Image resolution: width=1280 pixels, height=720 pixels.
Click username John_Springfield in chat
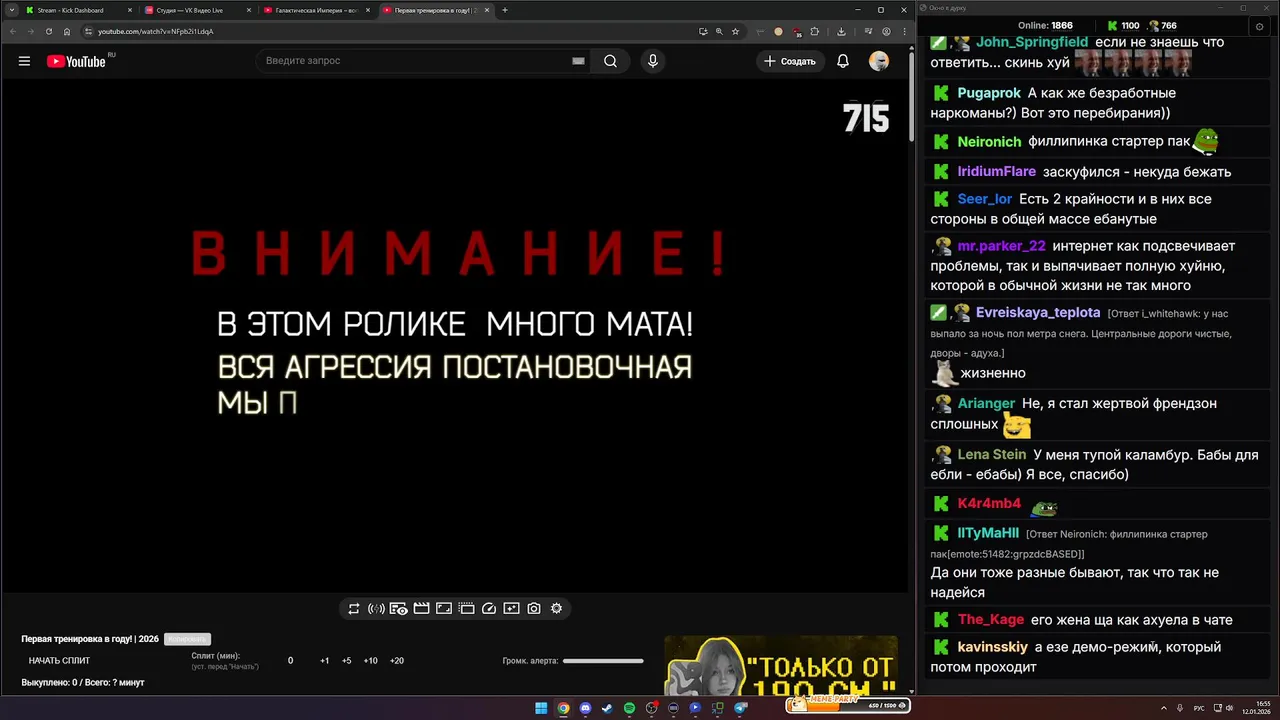[x=1032, y=42]
